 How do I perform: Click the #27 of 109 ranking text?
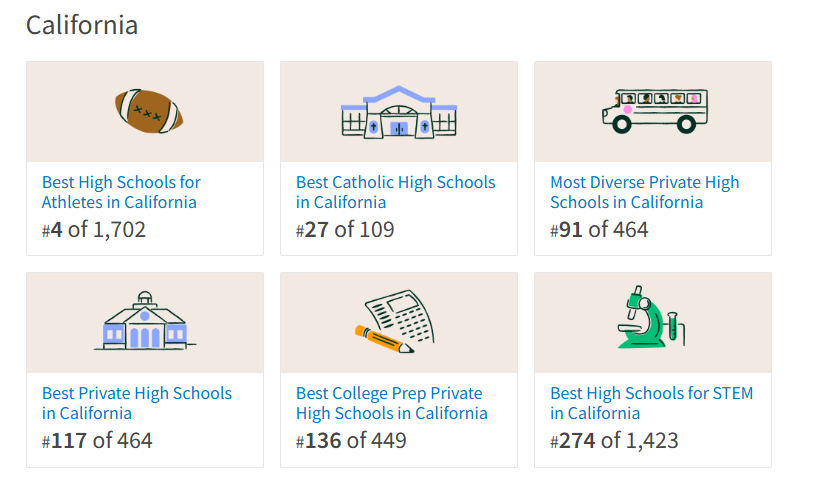coord(345,230)
